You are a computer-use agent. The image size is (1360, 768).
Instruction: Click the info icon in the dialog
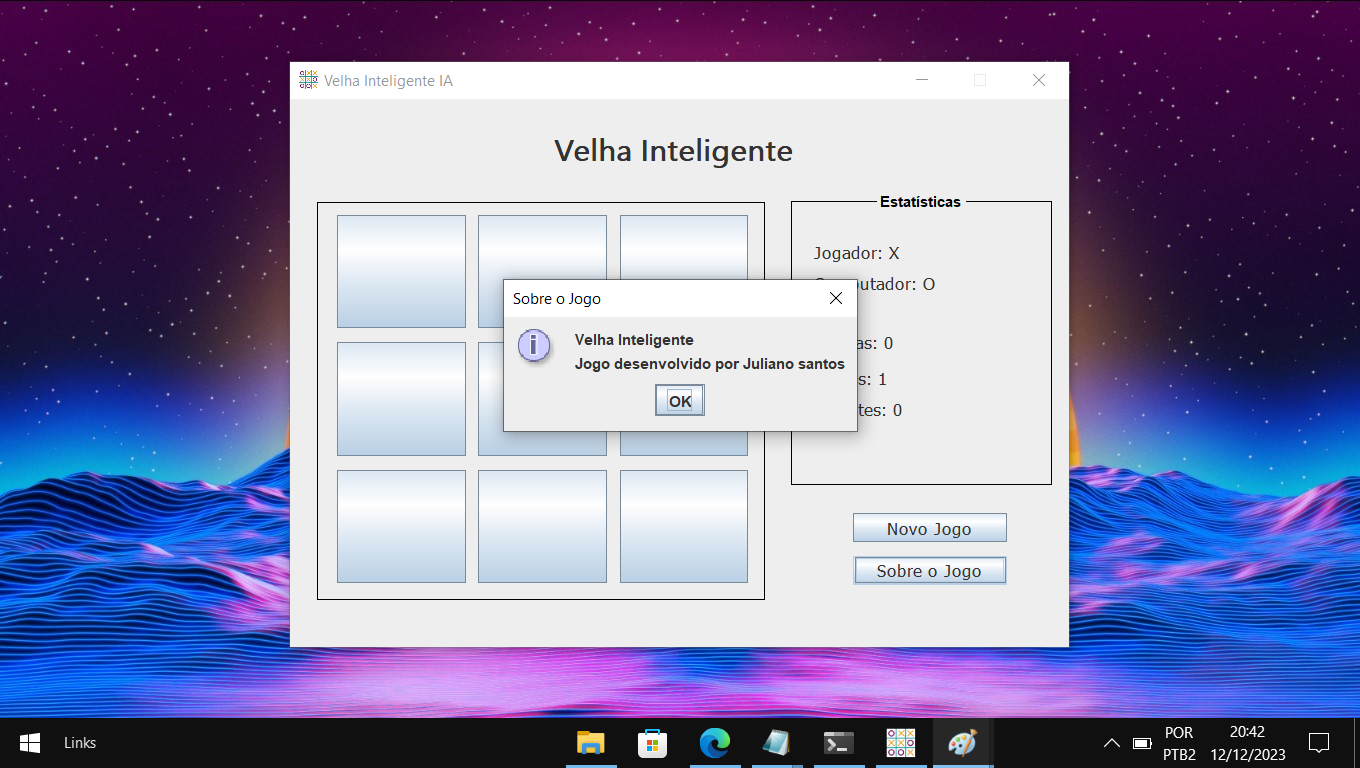click(534, 346)
